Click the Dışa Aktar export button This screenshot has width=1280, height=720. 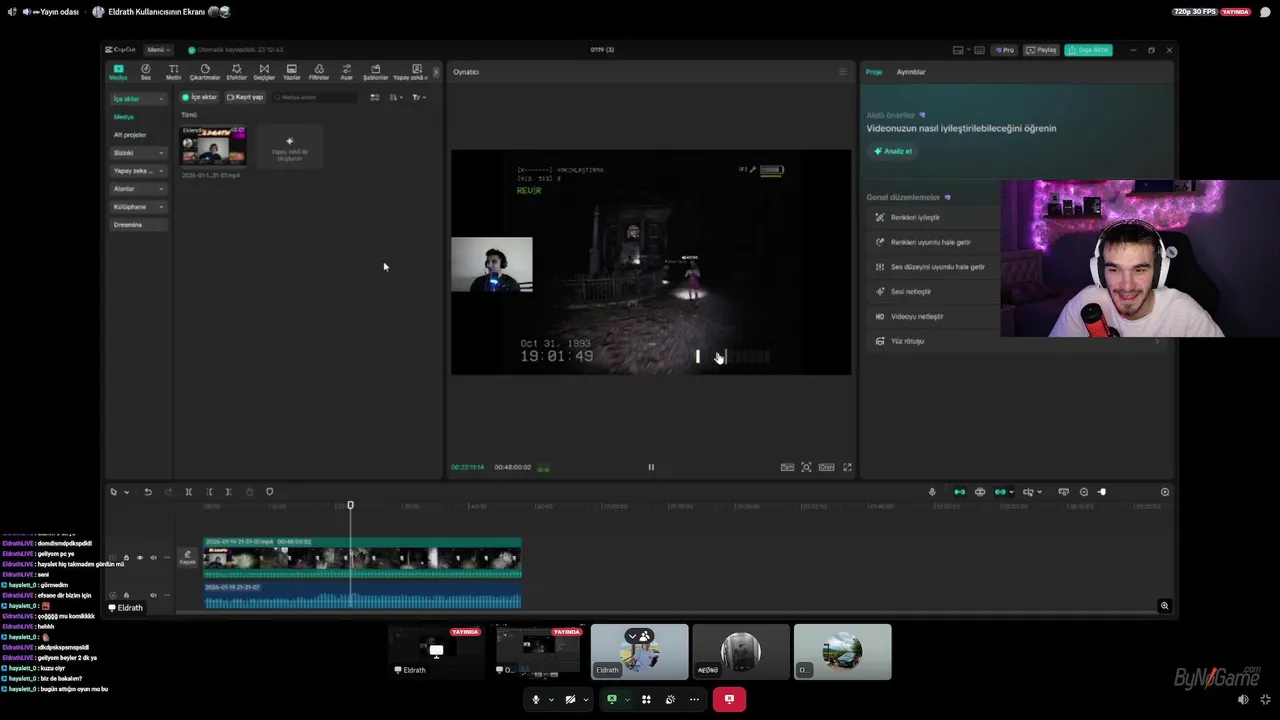(1088, 50)
